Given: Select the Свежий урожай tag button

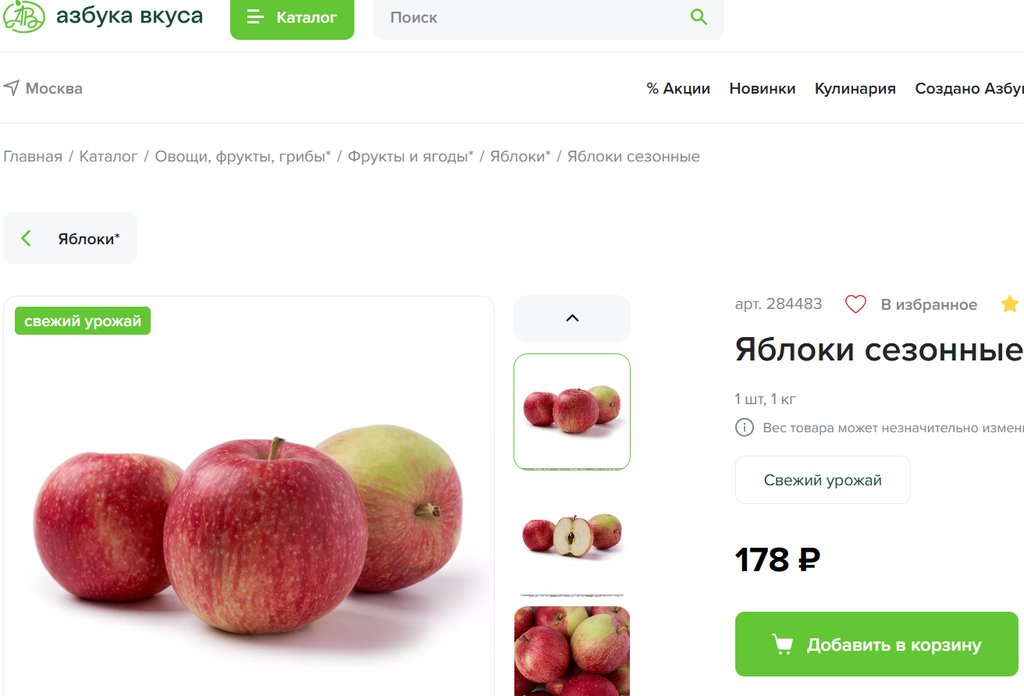Looking at the screenshot, I should click(823, 480).
